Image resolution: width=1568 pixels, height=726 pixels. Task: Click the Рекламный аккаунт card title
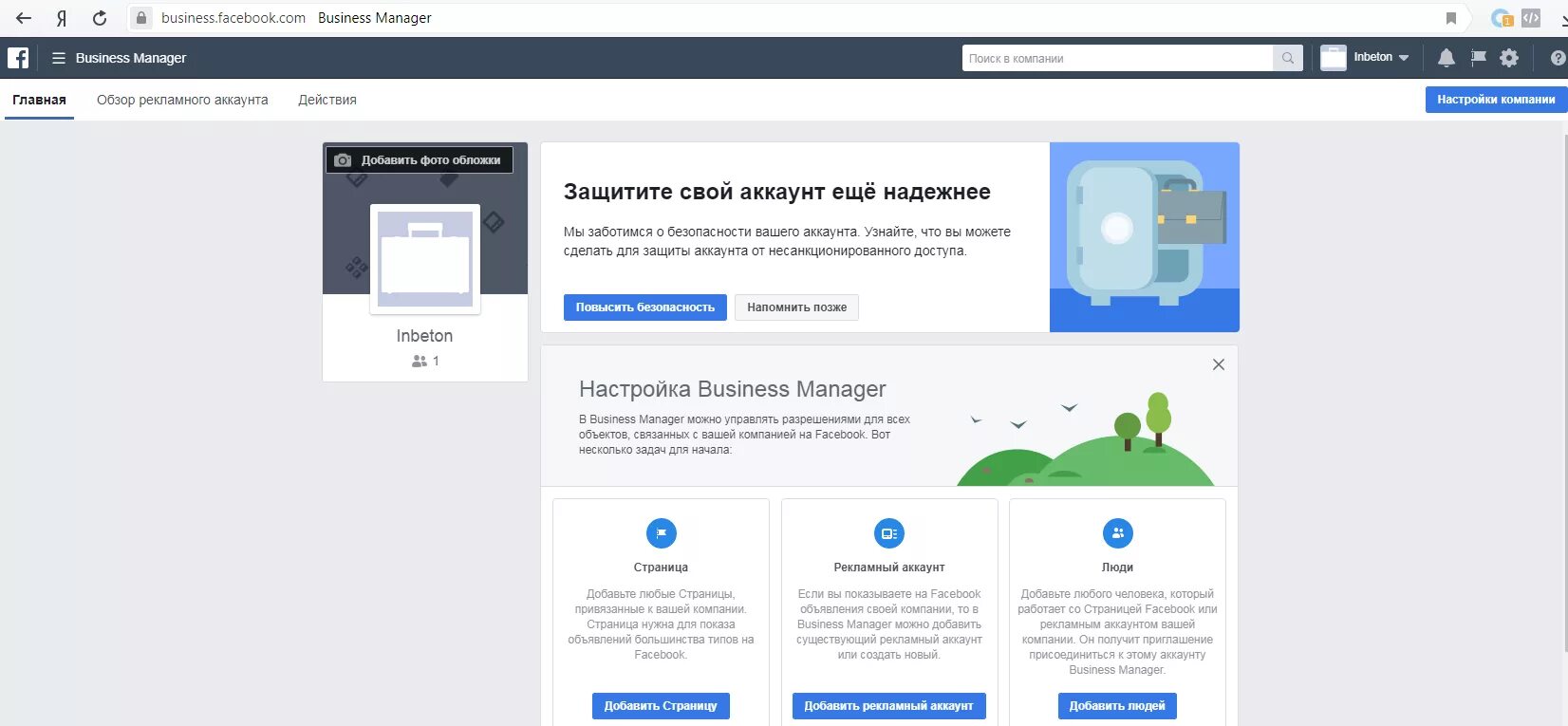[889, 568]
